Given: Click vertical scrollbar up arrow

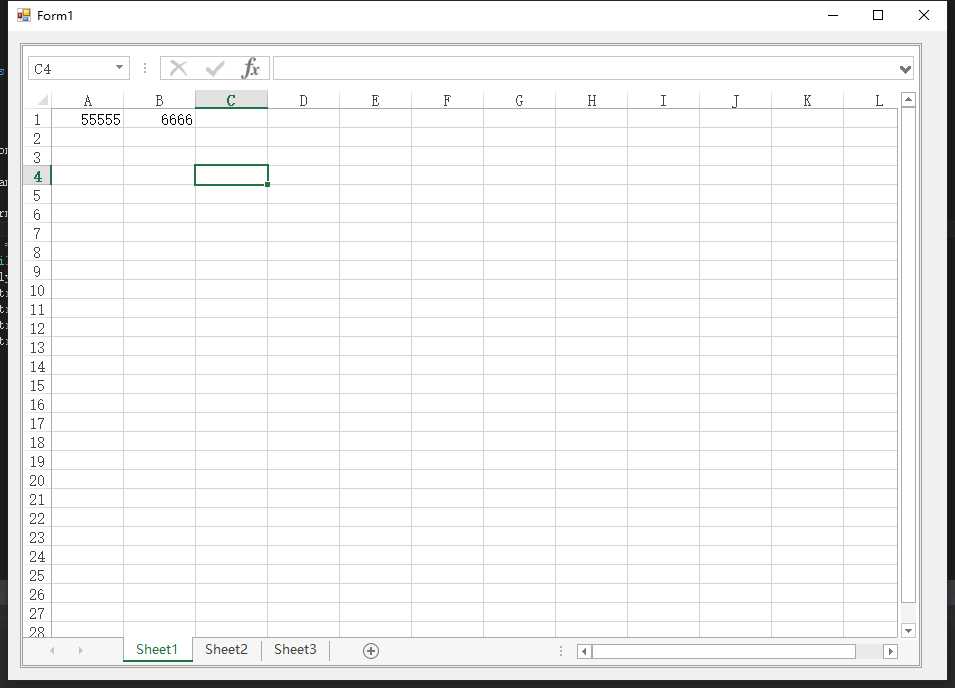Looking at the screenshot, I should point(908,100).
